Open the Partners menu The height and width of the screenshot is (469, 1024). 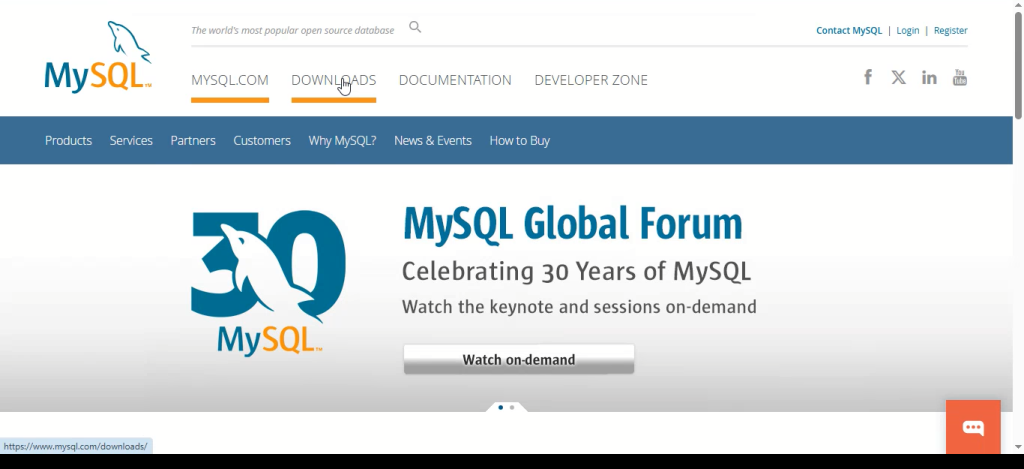click(x=193, y=140)
